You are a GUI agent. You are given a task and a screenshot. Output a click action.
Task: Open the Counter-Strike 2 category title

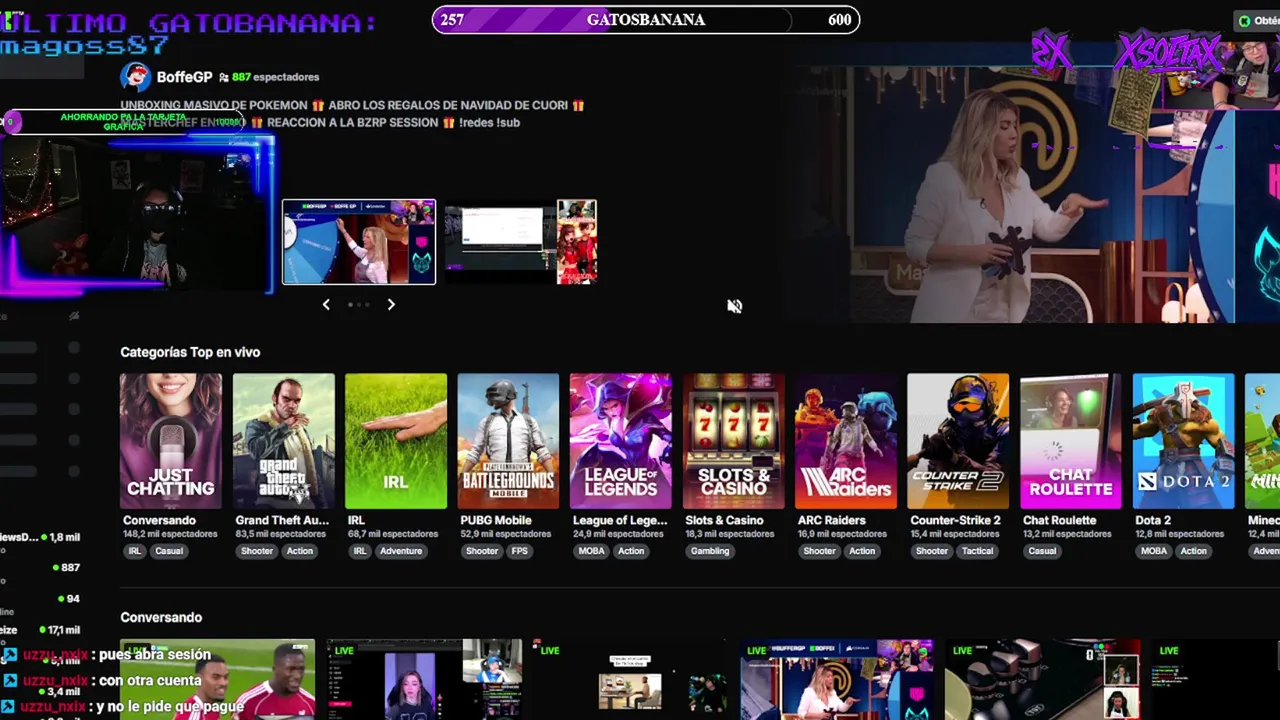tap(955, 520)
